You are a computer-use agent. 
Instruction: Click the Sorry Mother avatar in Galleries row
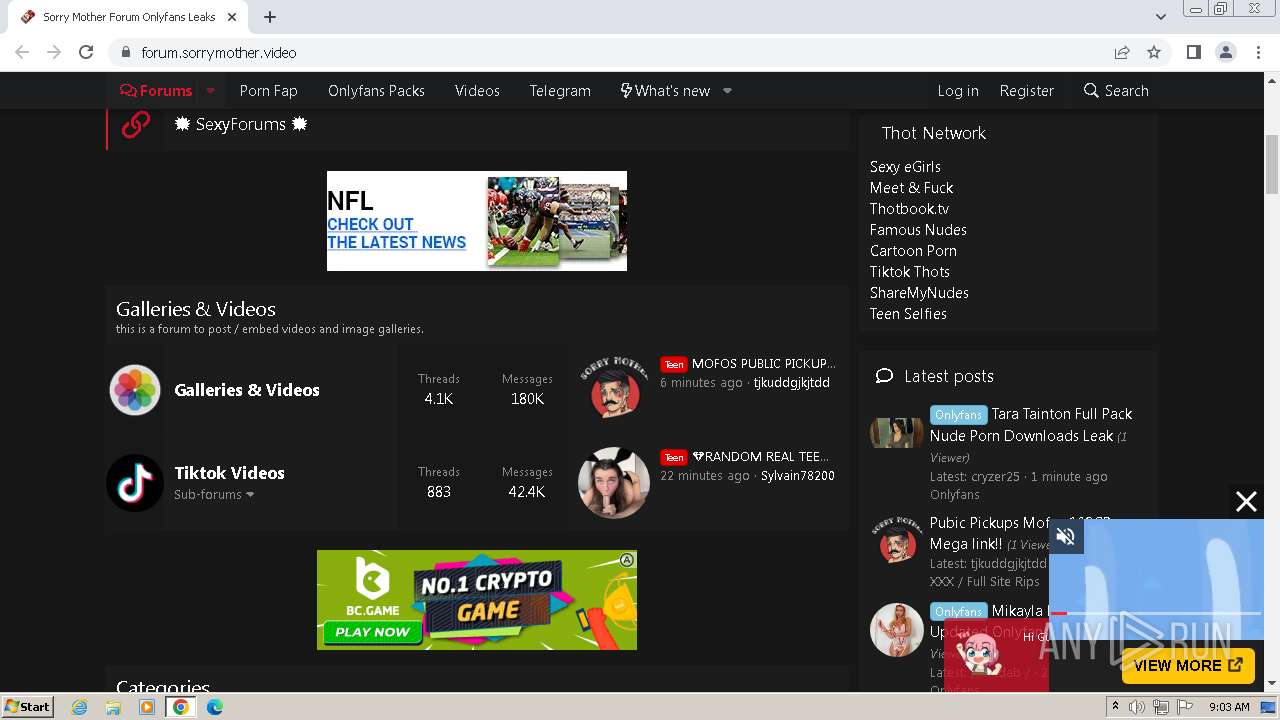[614, 390]
